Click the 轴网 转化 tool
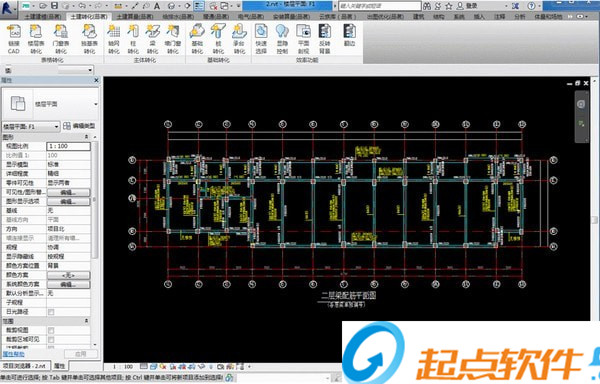 point(114,39)
